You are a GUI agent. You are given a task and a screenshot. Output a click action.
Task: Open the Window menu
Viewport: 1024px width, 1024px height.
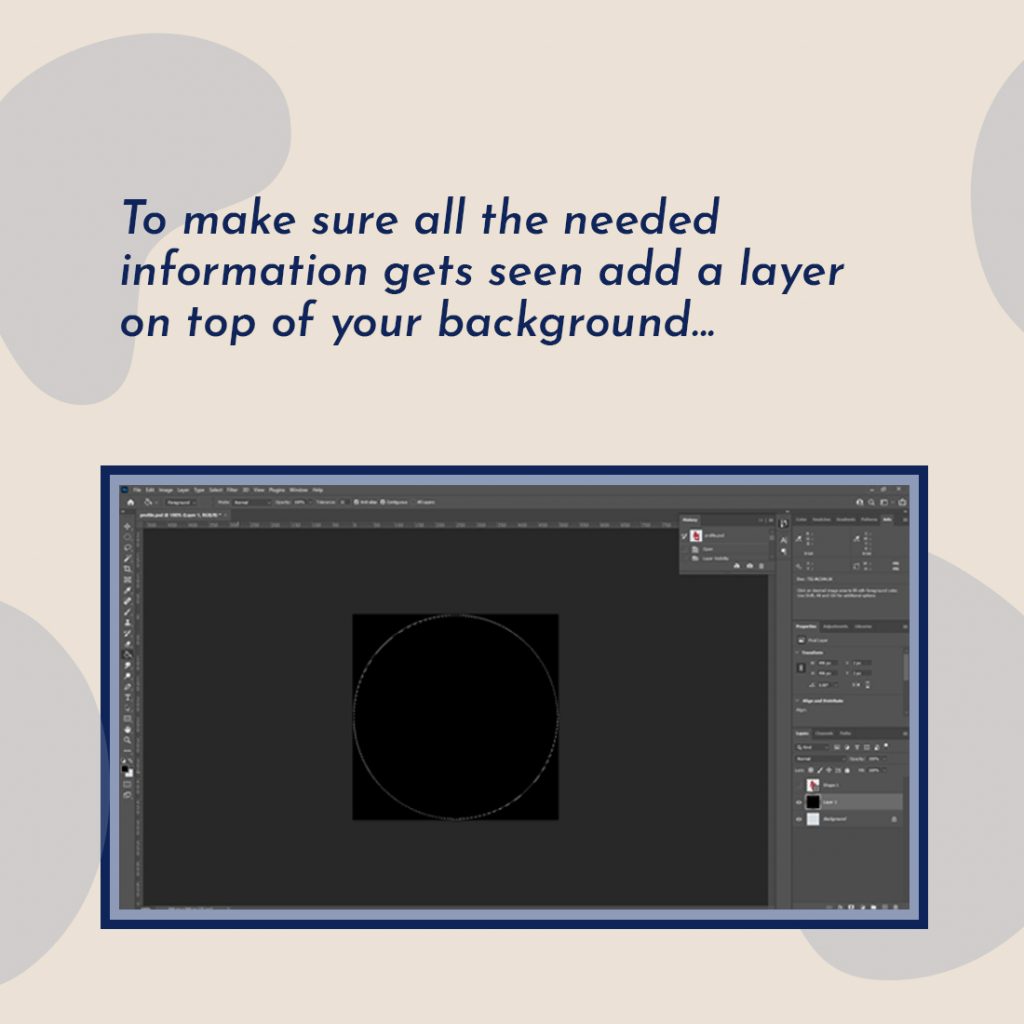click(298, 490)
